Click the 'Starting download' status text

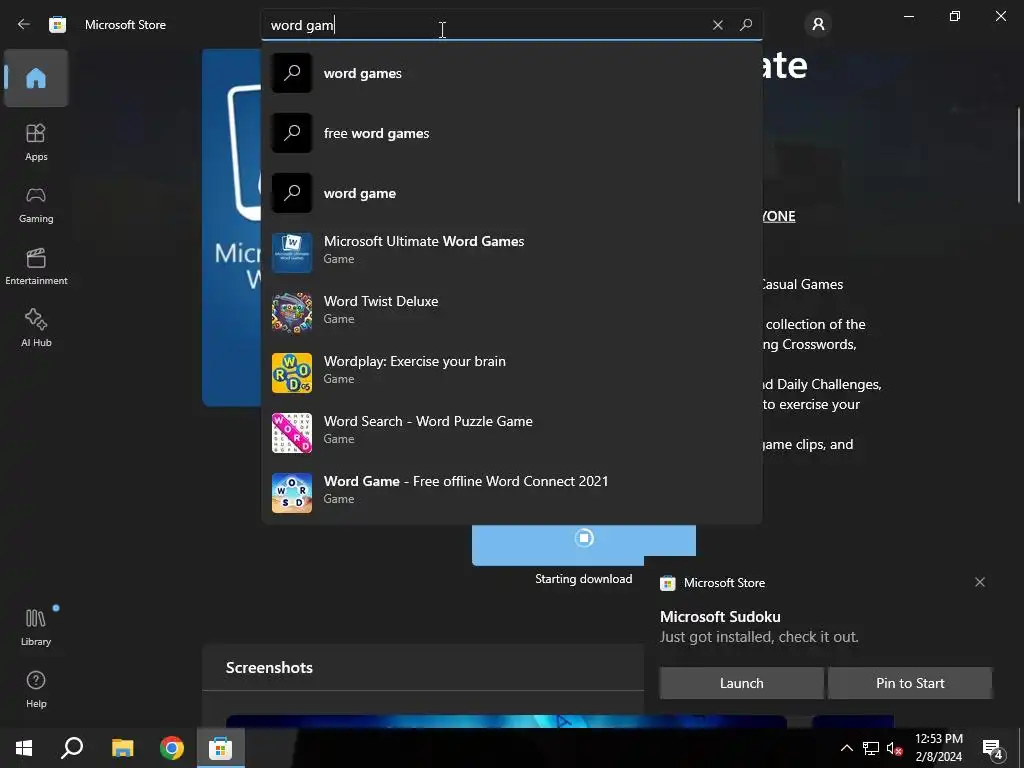coord(584,579)
